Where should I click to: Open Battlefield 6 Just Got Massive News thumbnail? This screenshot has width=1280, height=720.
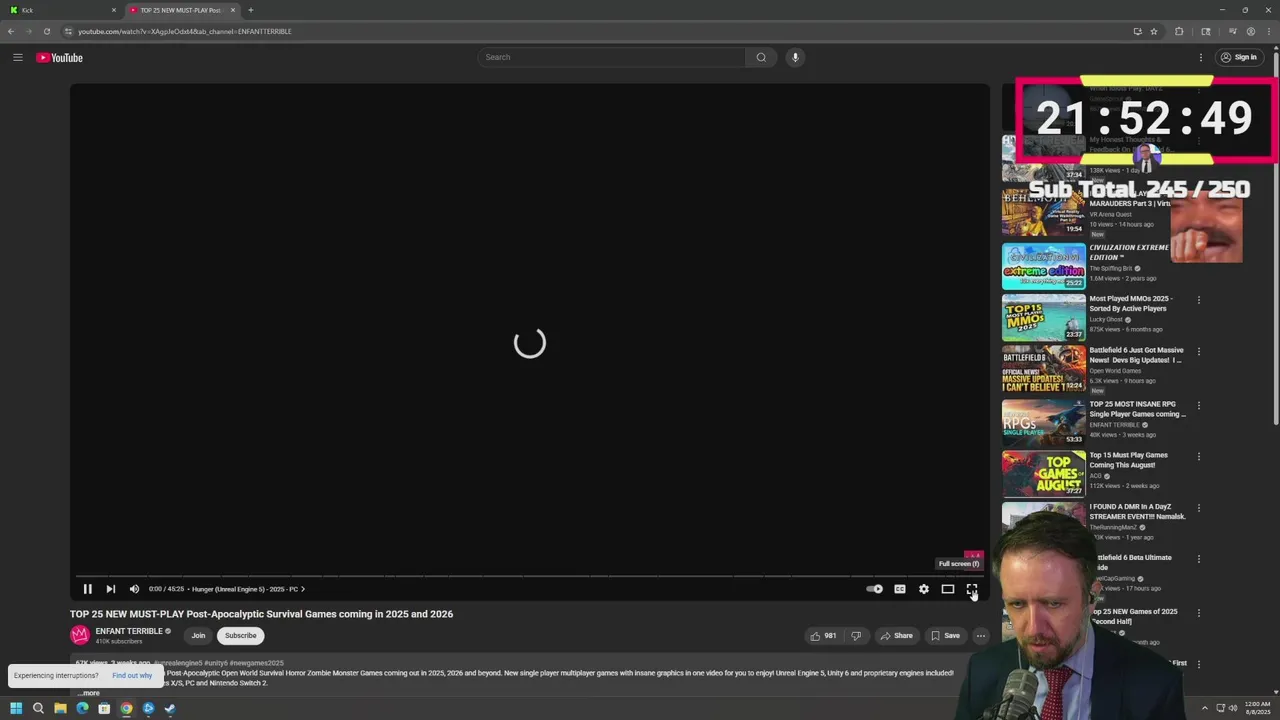coord(1044,369)
